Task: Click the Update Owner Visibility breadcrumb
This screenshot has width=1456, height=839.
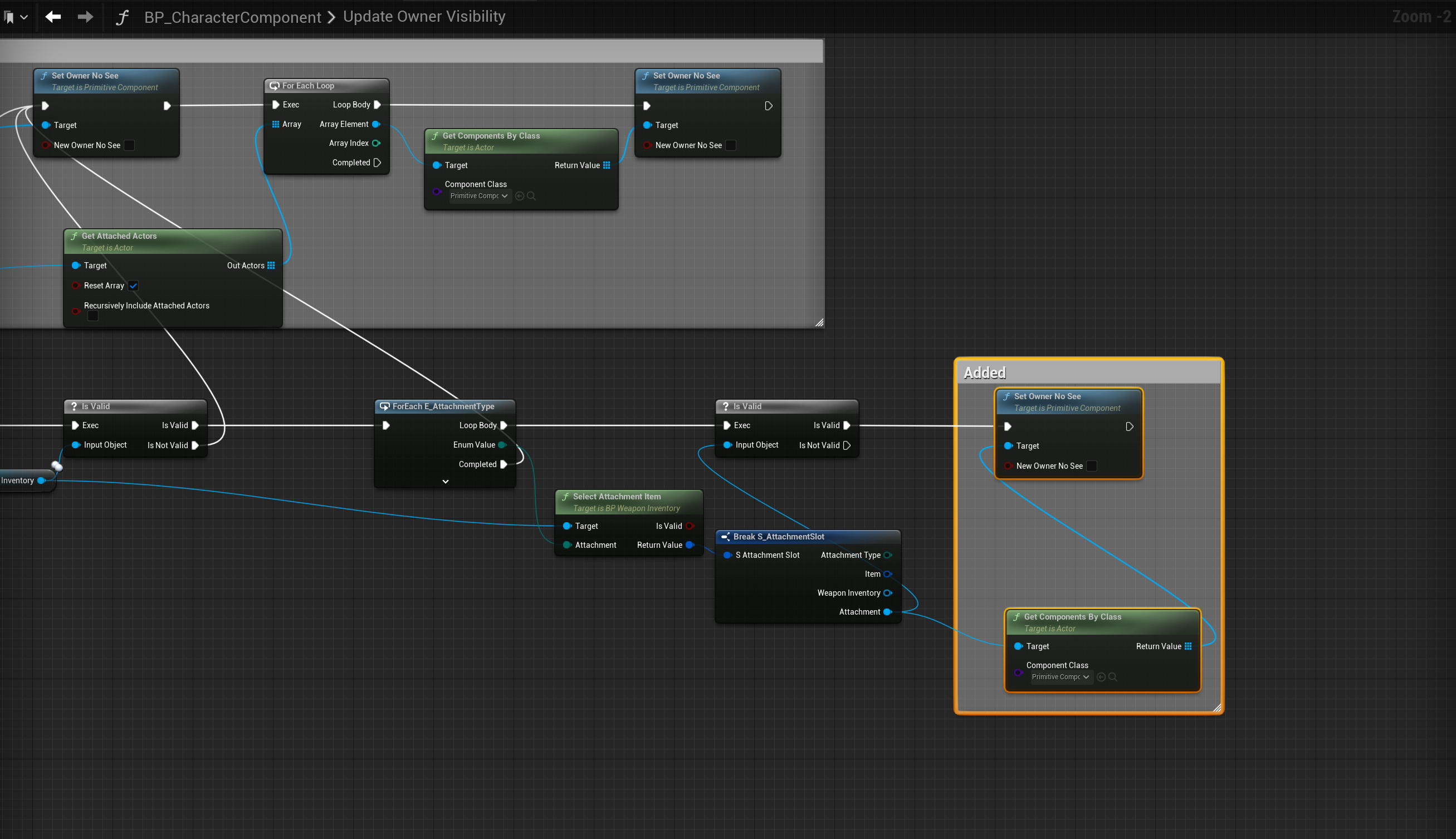Action: point(424,17)
